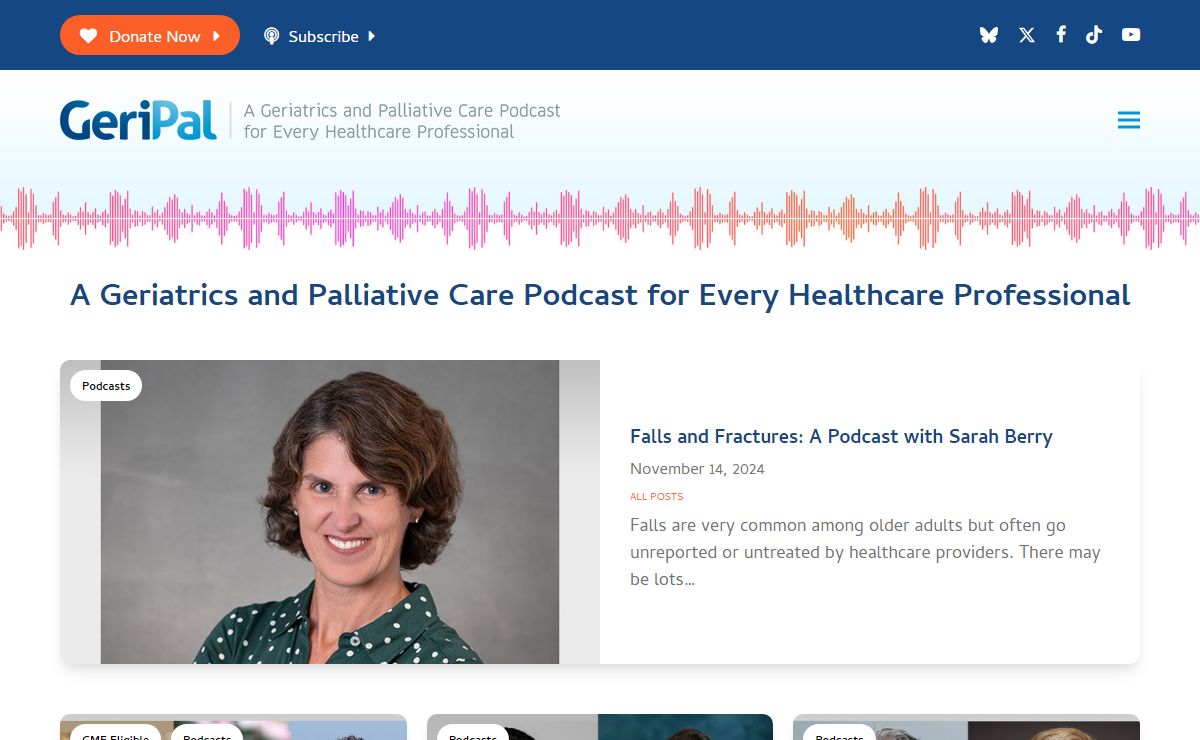Click the November 14, 2024 date

(697, 469)
